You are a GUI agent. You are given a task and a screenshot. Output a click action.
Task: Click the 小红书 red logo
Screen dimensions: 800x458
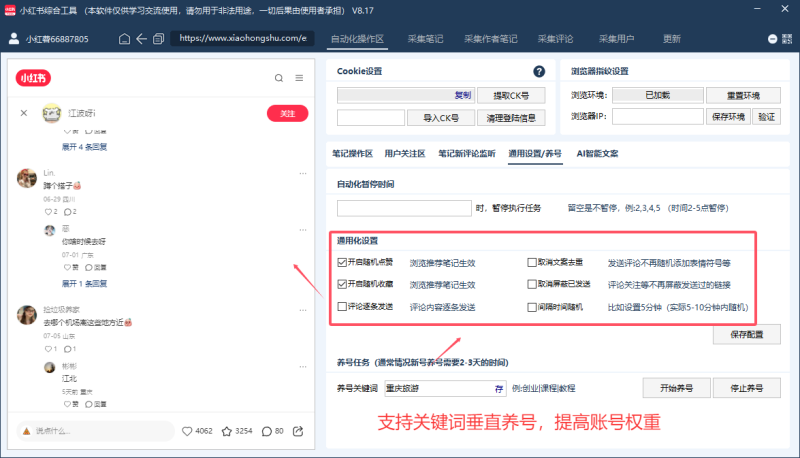point(33,78)
